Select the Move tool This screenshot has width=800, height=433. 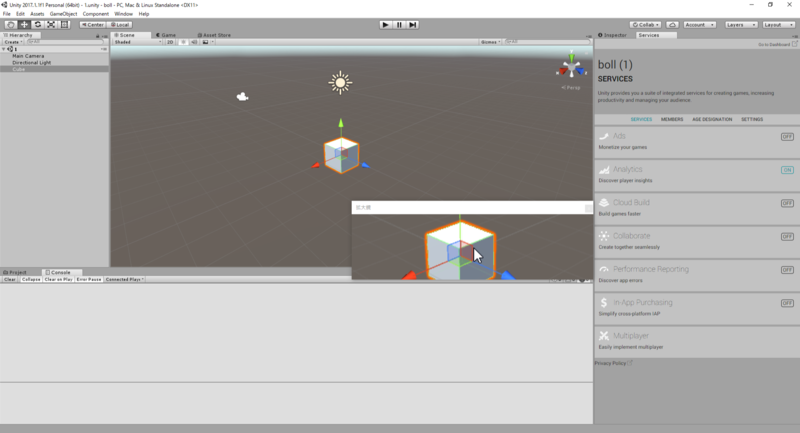point(24,24)
